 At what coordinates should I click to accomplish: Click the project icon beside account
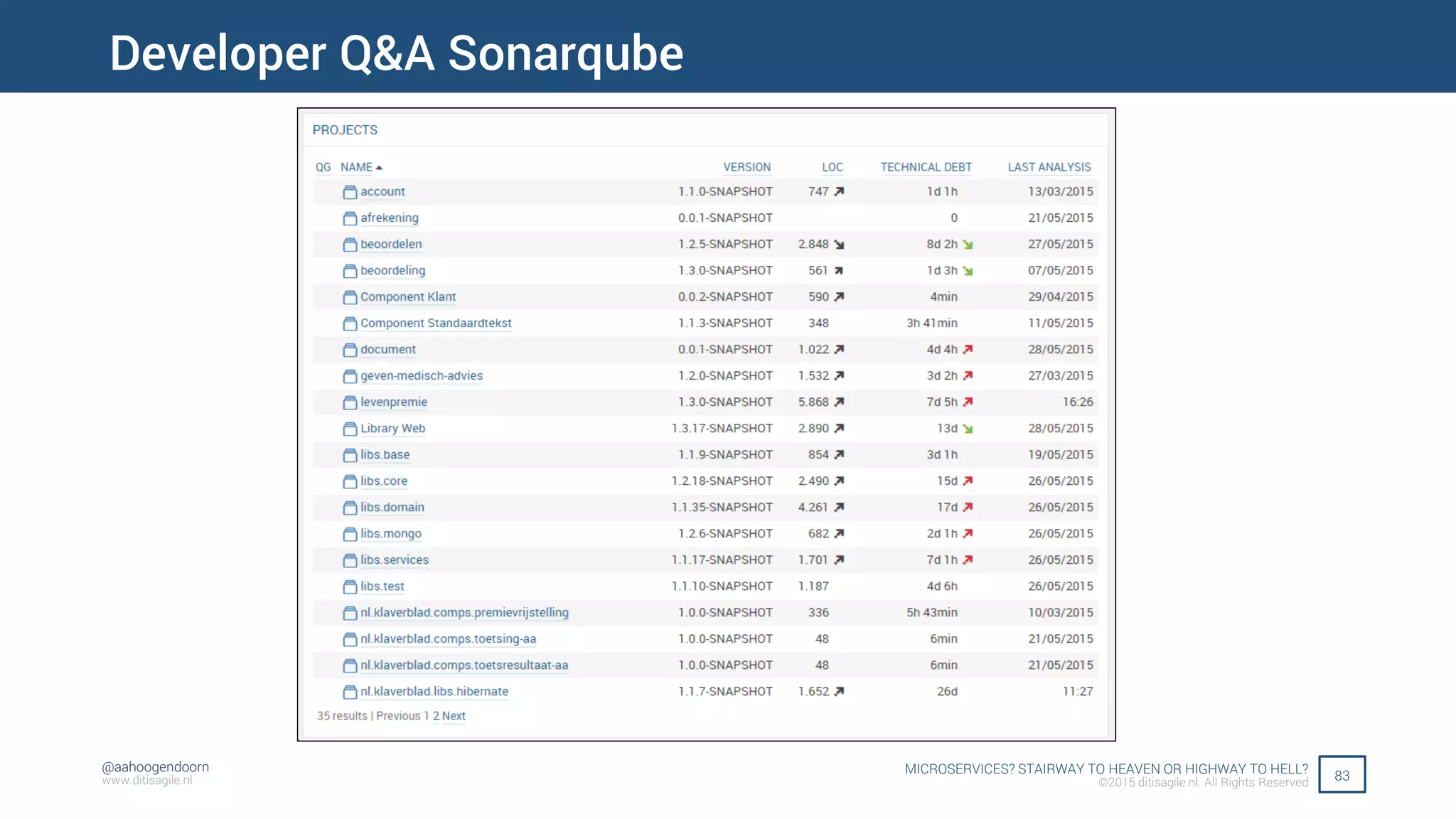pyautogui.click(x=350, y=192)
